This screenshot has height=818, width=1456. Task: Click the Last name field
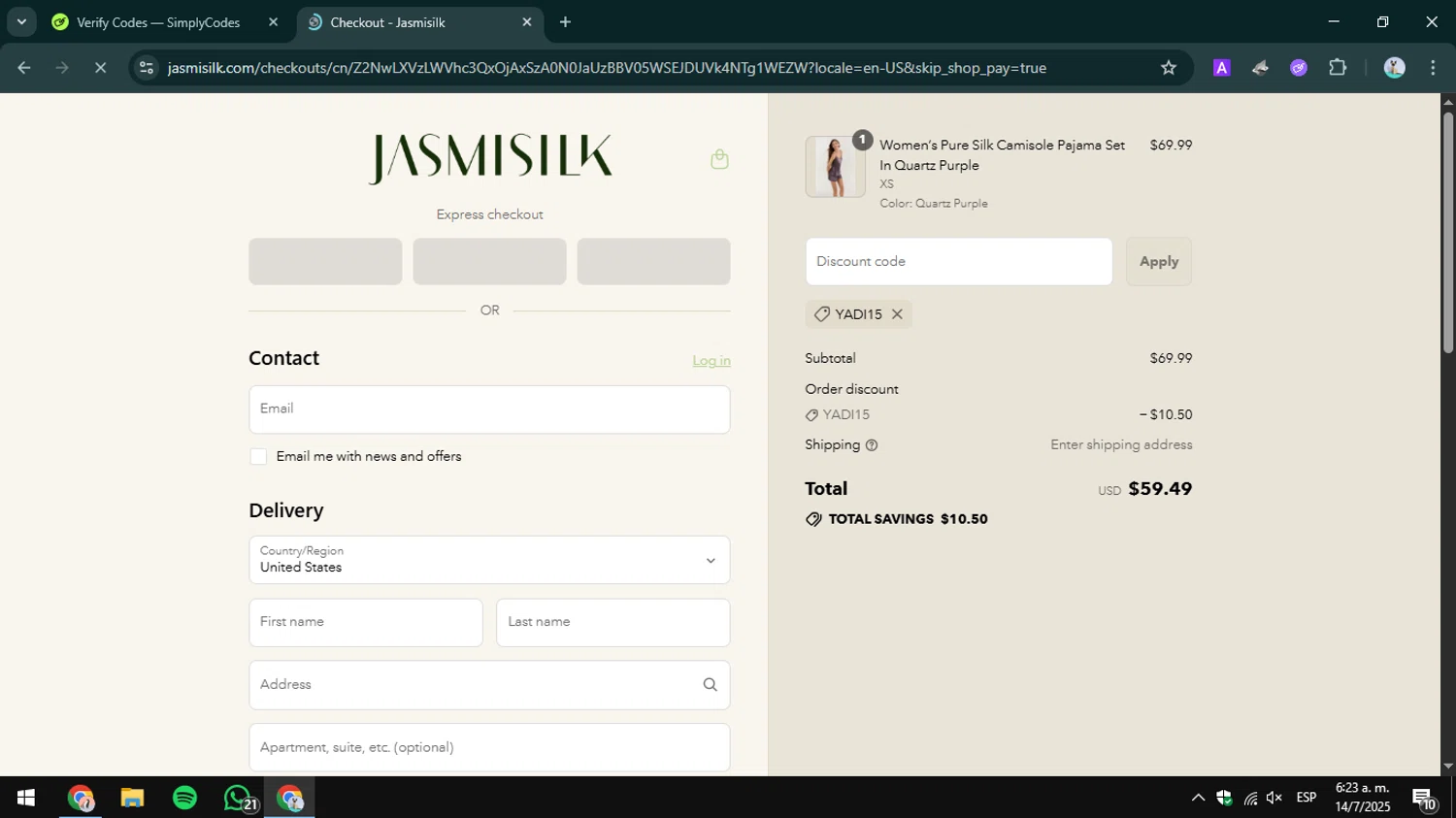pos(613,623)
